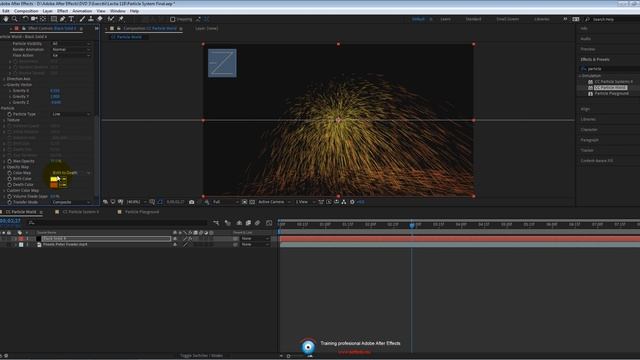
Task: Pick the Birth Color swatch
Action: click(54, 179)
